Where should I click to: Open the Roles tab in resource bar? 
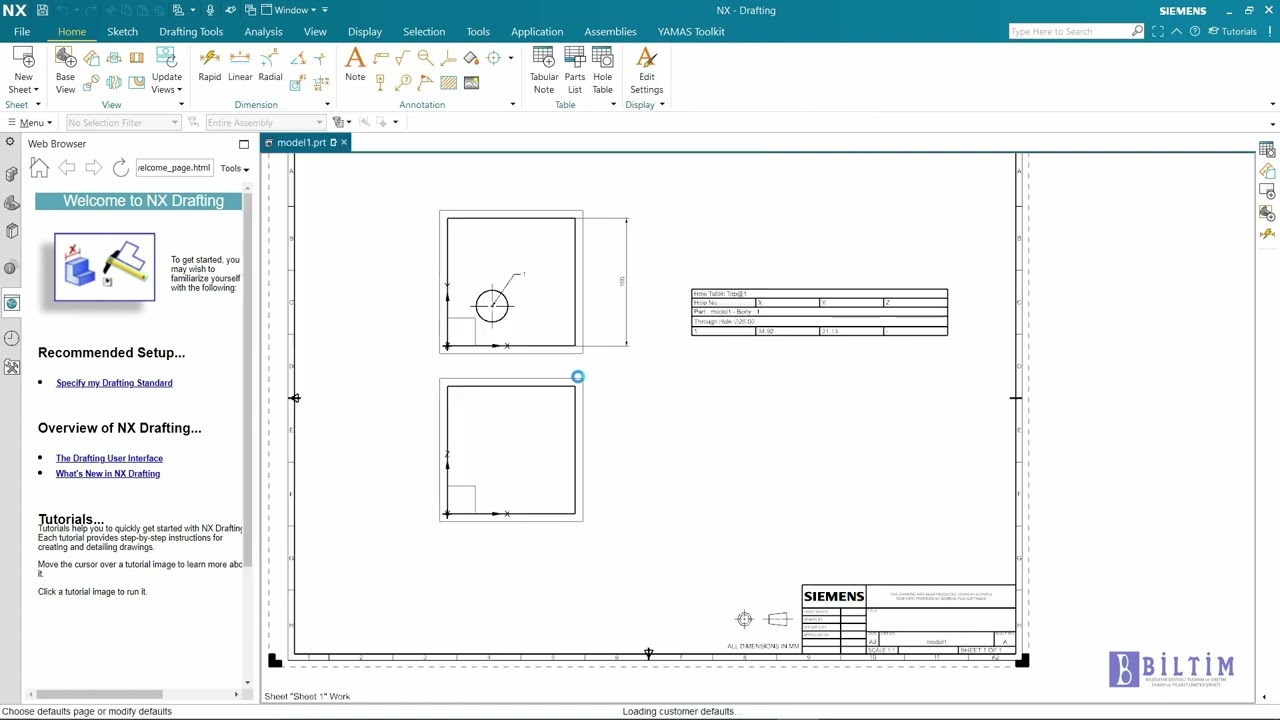11,368
